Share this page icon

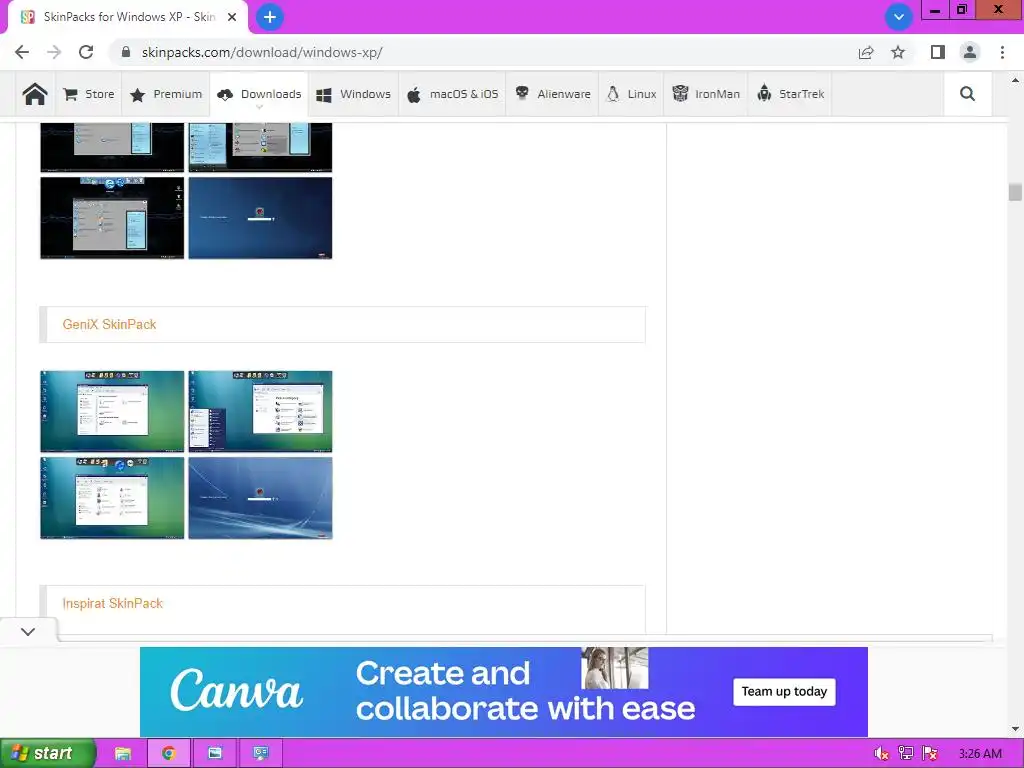click(x=866, y=52)
